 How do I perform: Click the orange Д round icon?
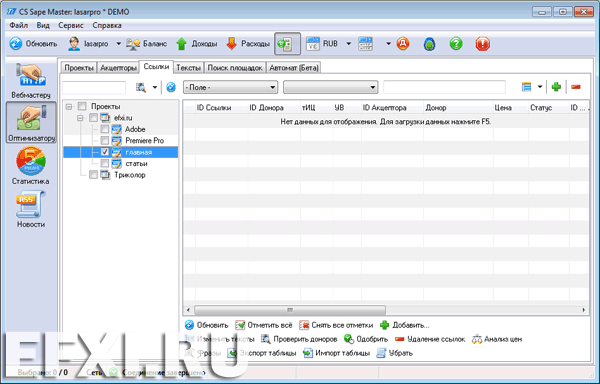403,44
